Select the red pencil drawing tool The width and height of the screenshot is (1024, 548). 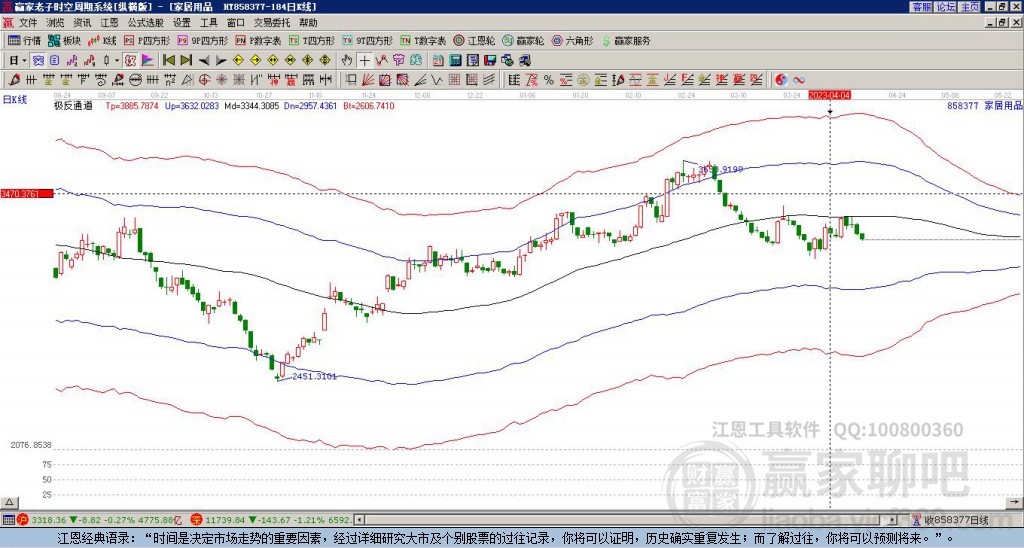[14, 80]
